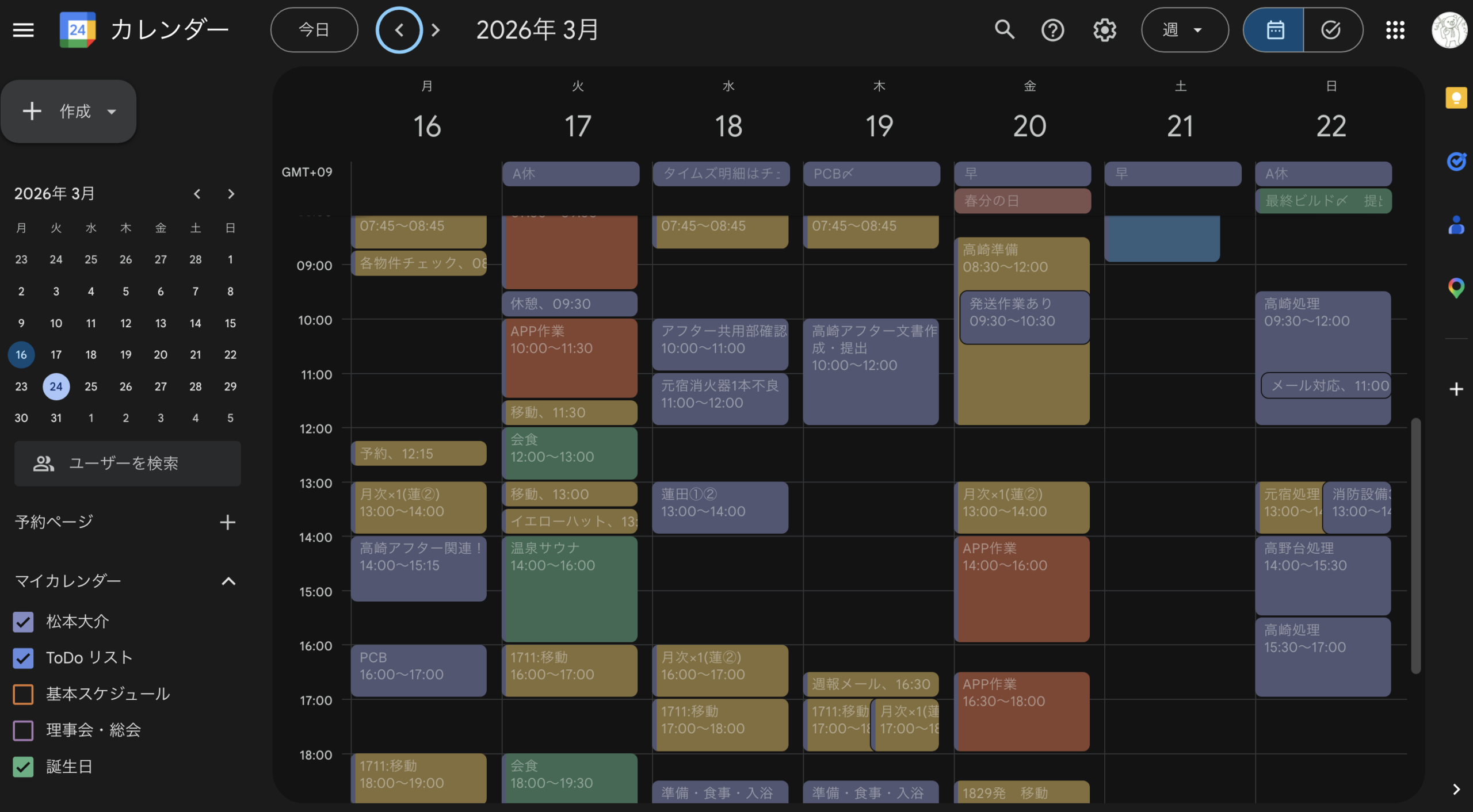Screen dimensions: 1473x812
Task: Open the help question mark icon
Action: pyautogui.click(x=1052, y=30)
